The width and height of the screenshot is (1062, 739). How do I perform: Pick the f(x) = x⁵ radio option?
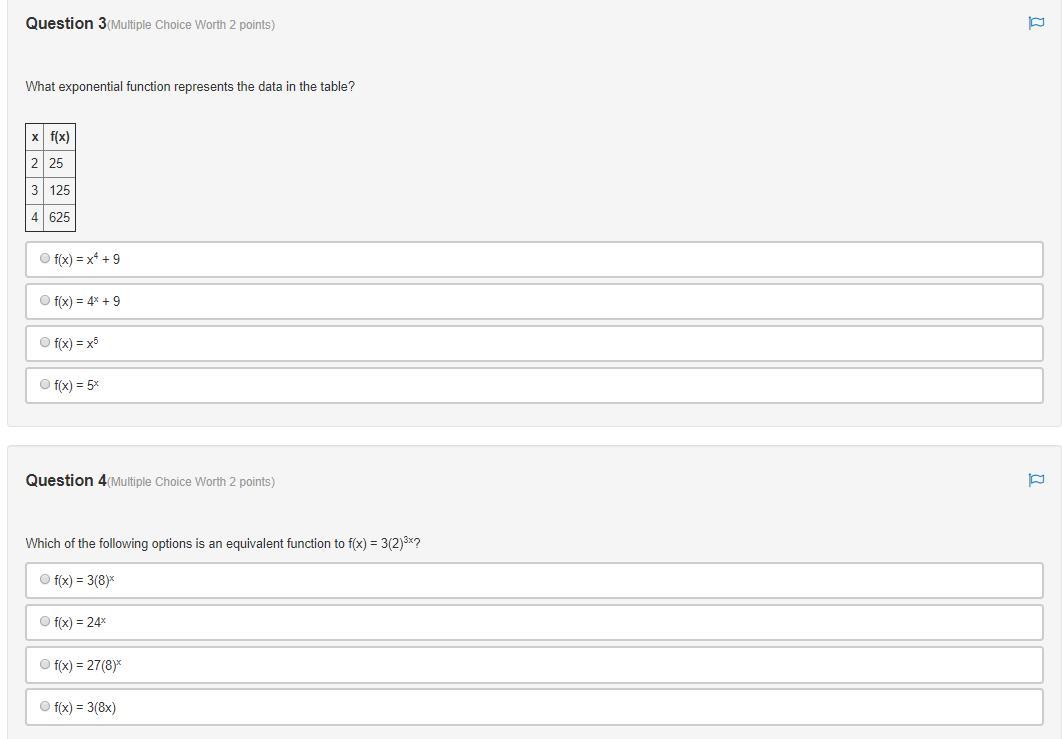point(45,342)
